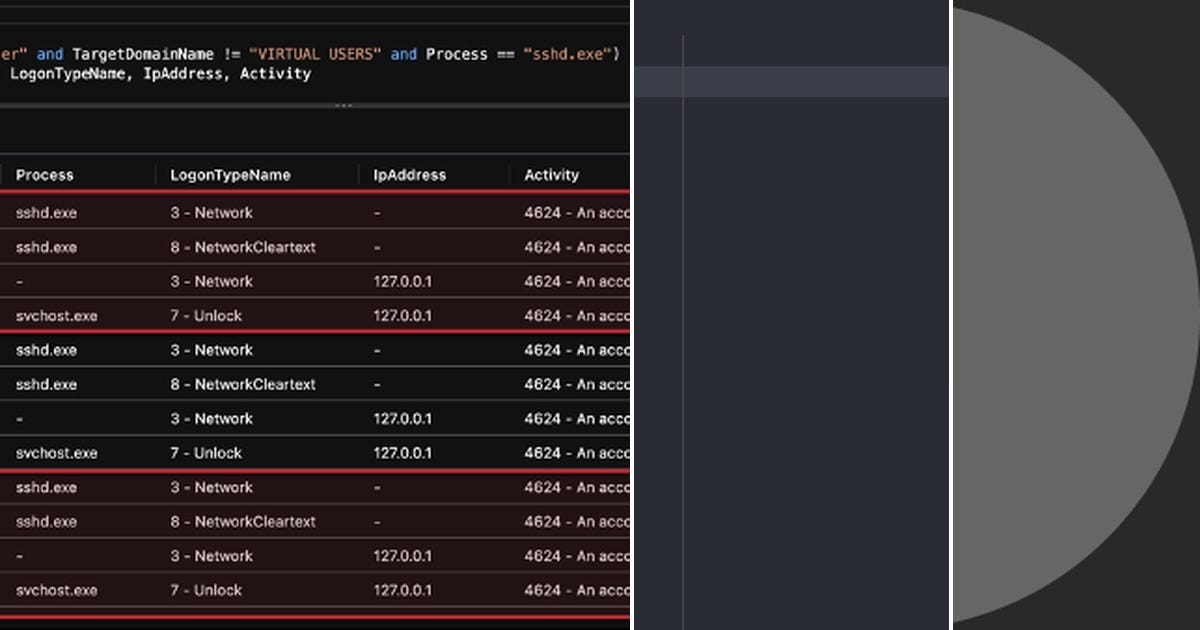
Task: Sort results by the Process column header
Action: coord(44,175)
